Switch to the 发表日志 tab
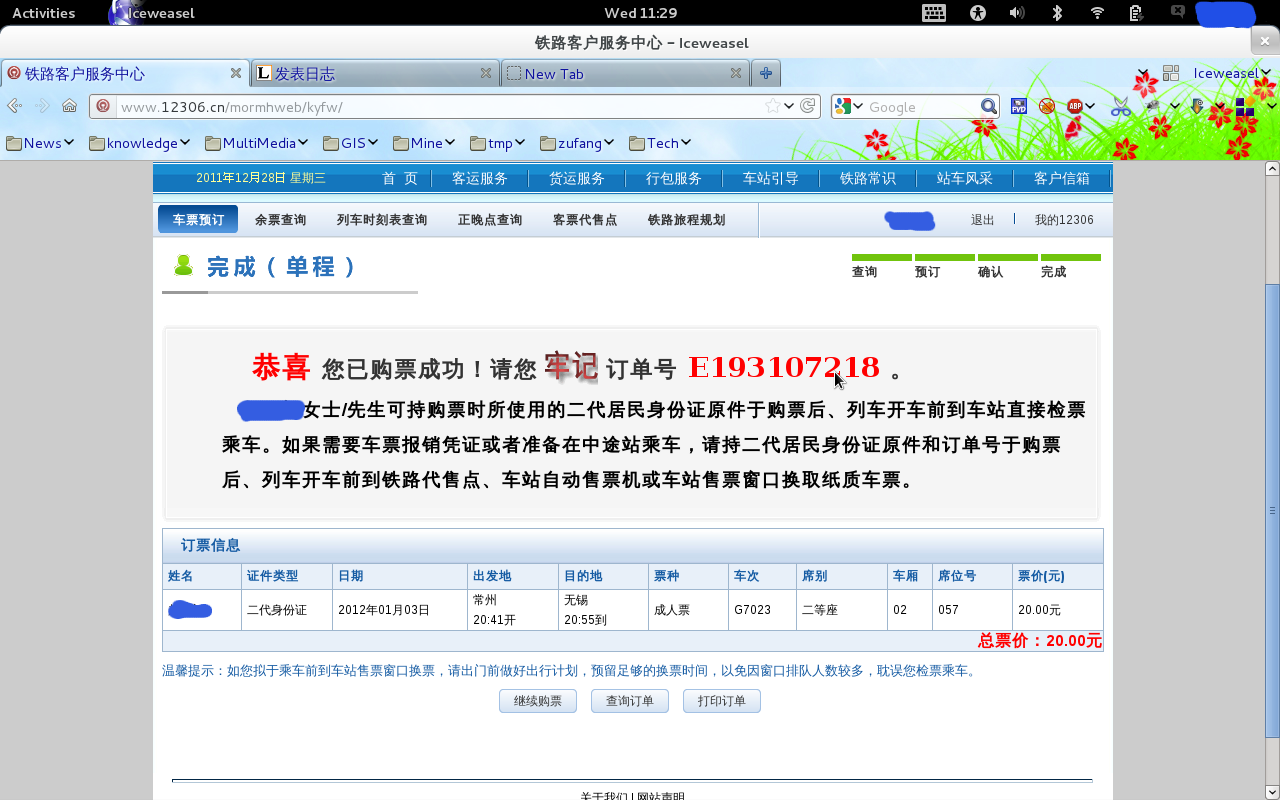 [375, 73]
